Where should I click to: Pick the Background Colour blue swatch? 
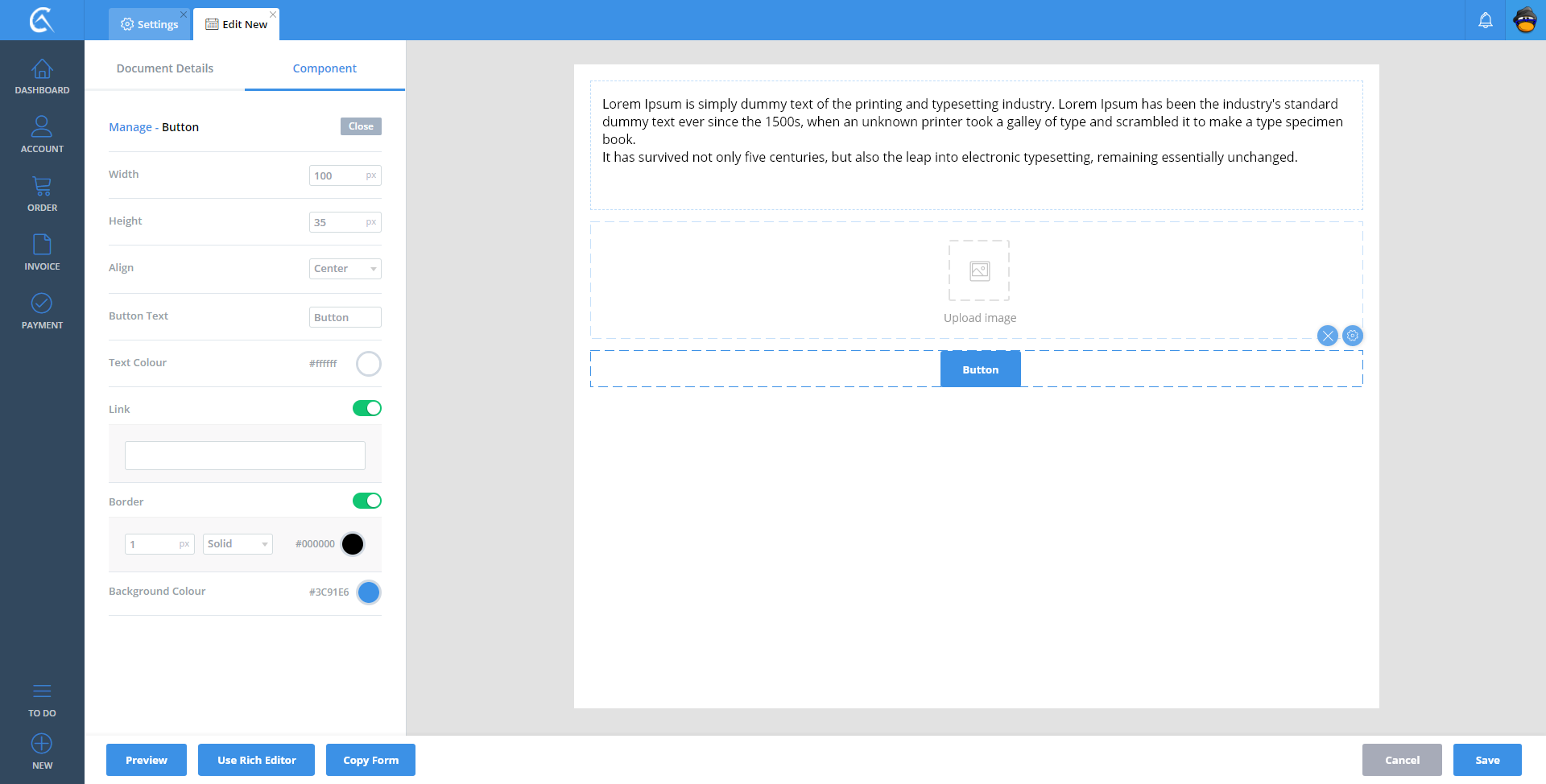369,592
